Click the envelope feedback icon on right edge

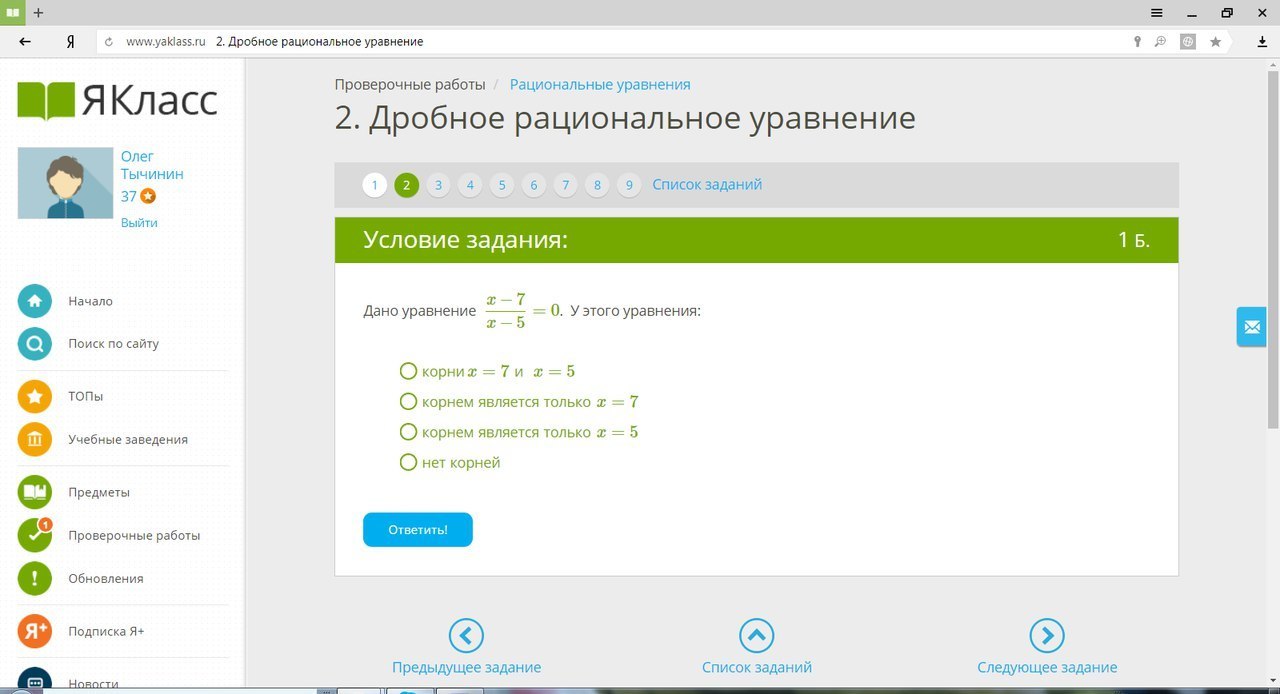pos(1251,327)
